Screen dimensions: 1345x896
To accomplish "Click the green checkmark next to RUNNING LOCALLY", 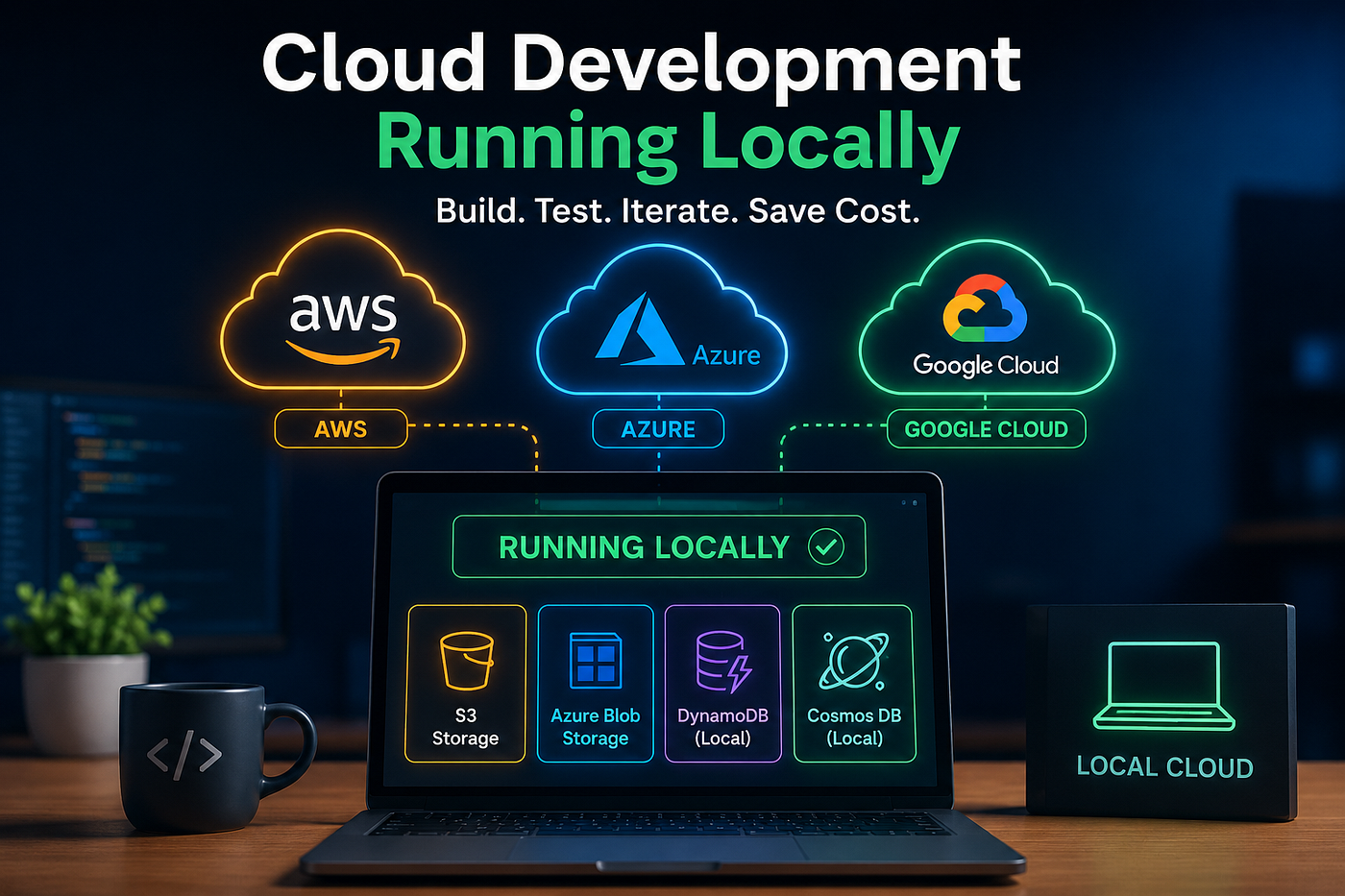I will (825, 547).
